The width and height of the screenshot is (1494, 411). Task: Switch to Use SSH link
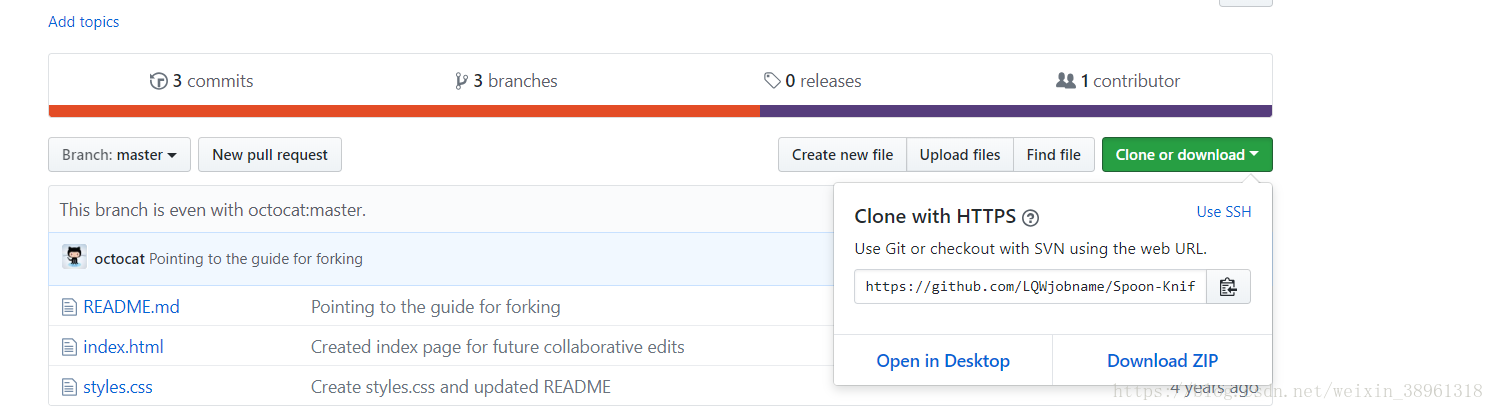(x=1224, y=212)
